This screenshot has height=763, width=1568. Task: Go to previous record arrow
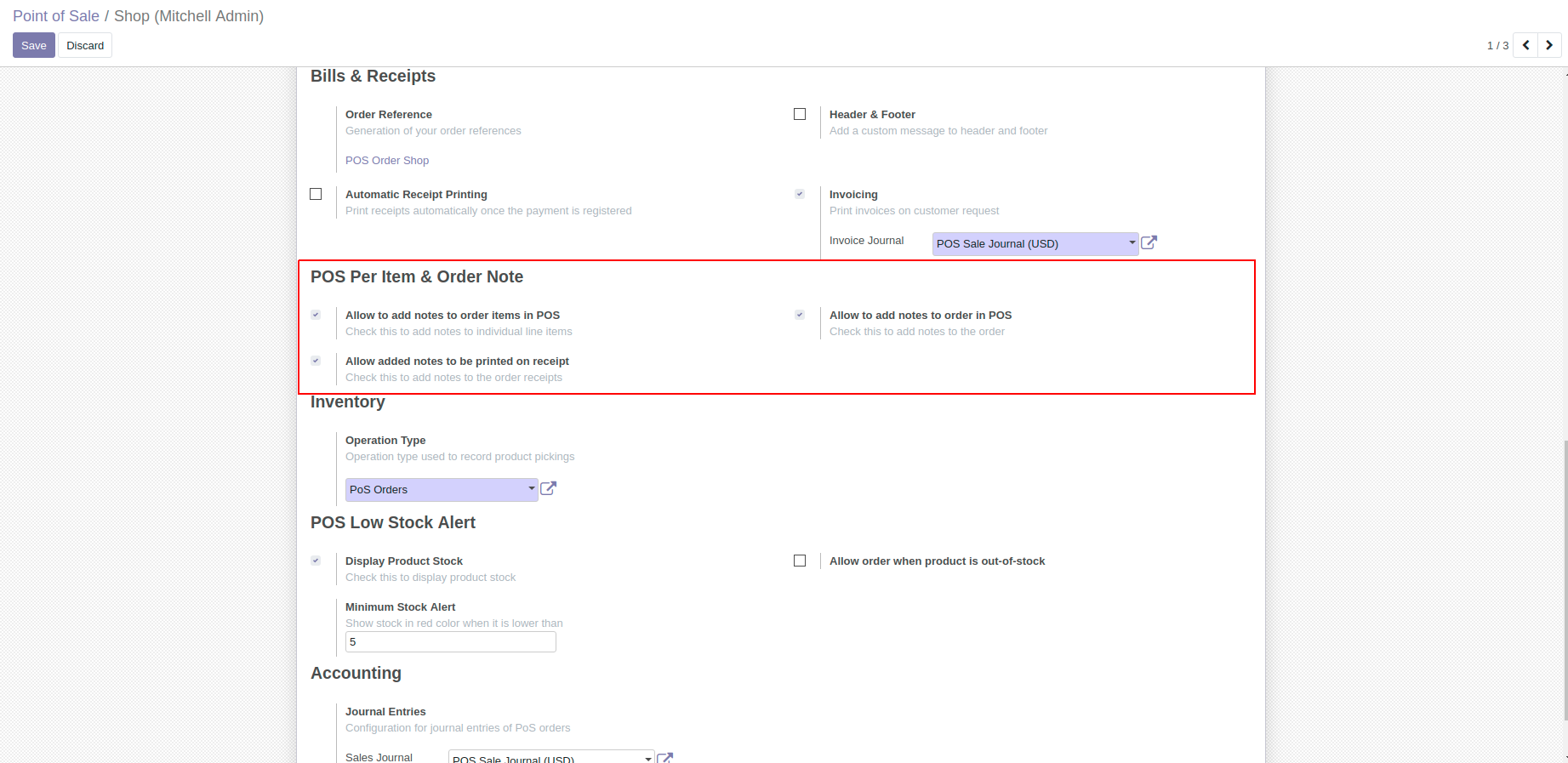(x=1525, y=45)
